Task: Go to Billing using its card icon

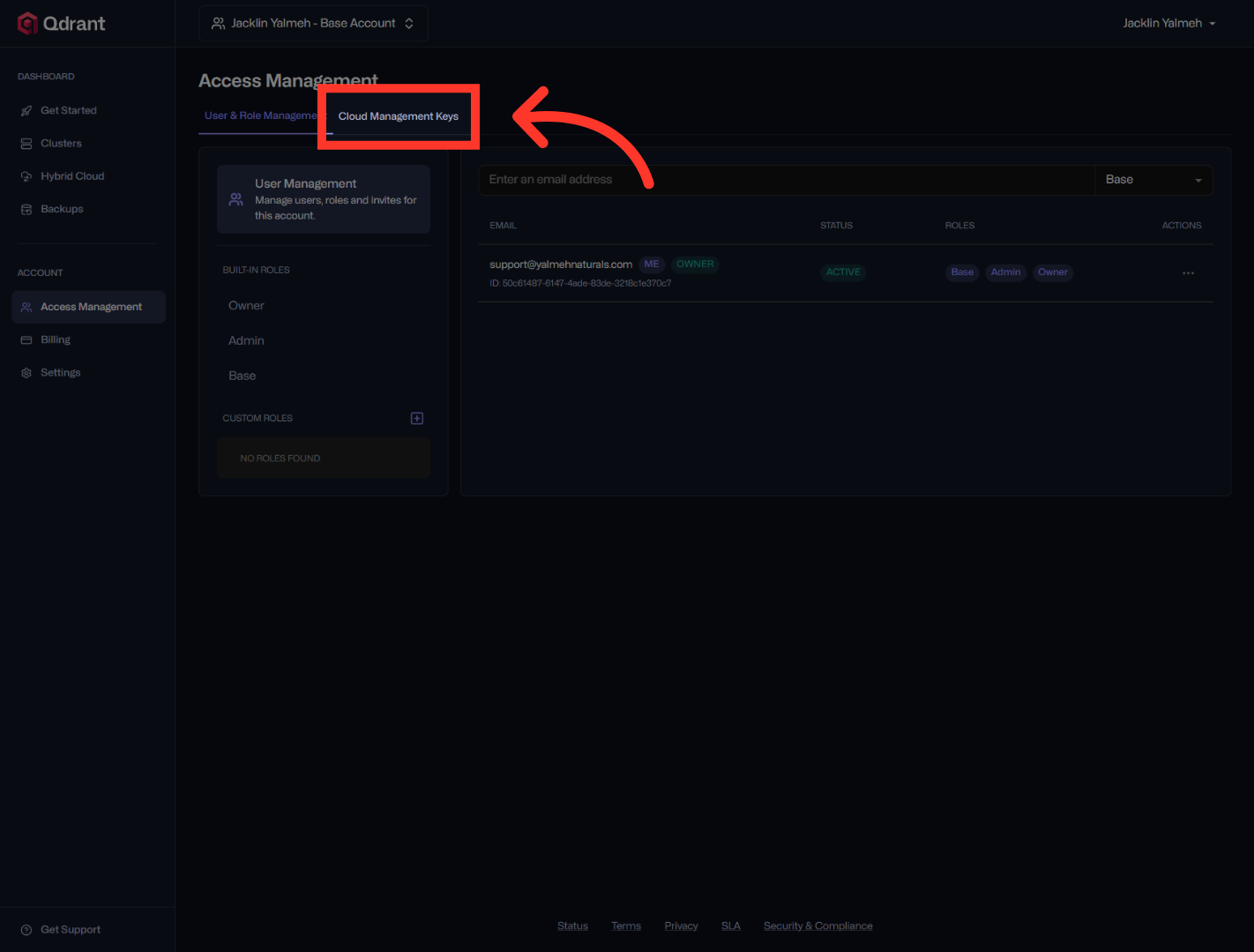Action: [x=26, y=340]
